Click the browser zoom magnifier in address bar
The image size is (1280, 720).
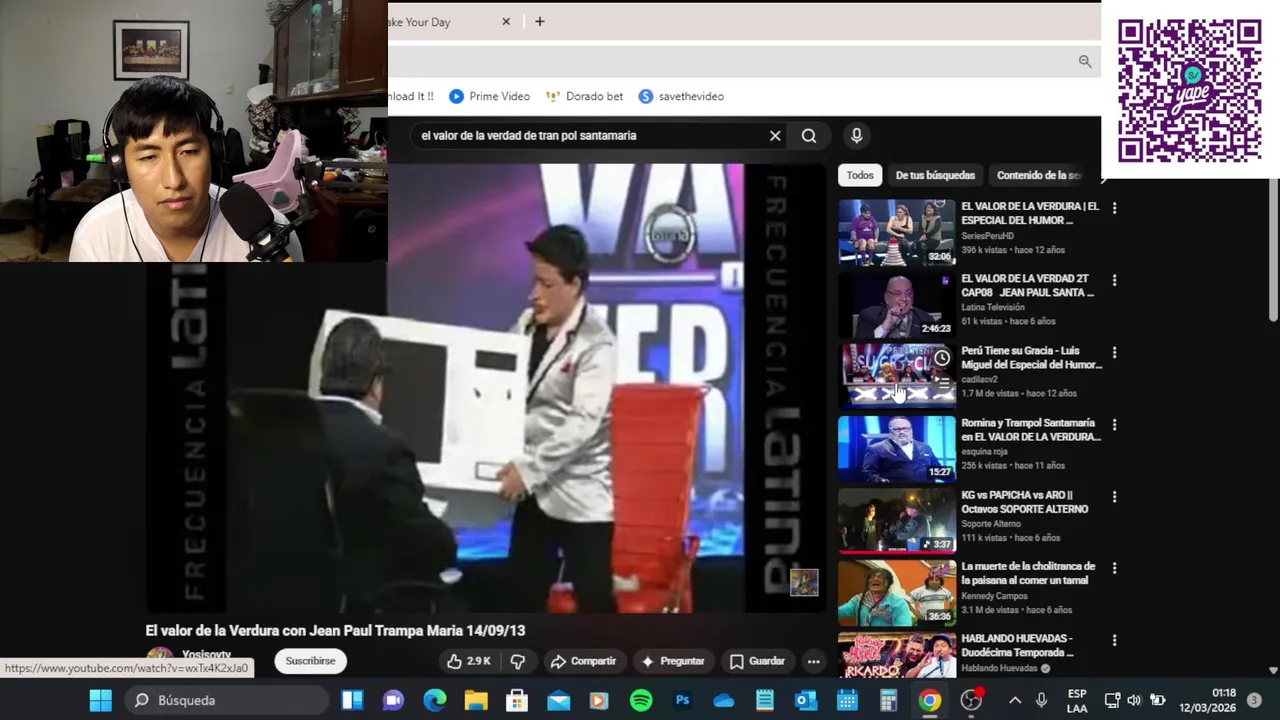1085,61
